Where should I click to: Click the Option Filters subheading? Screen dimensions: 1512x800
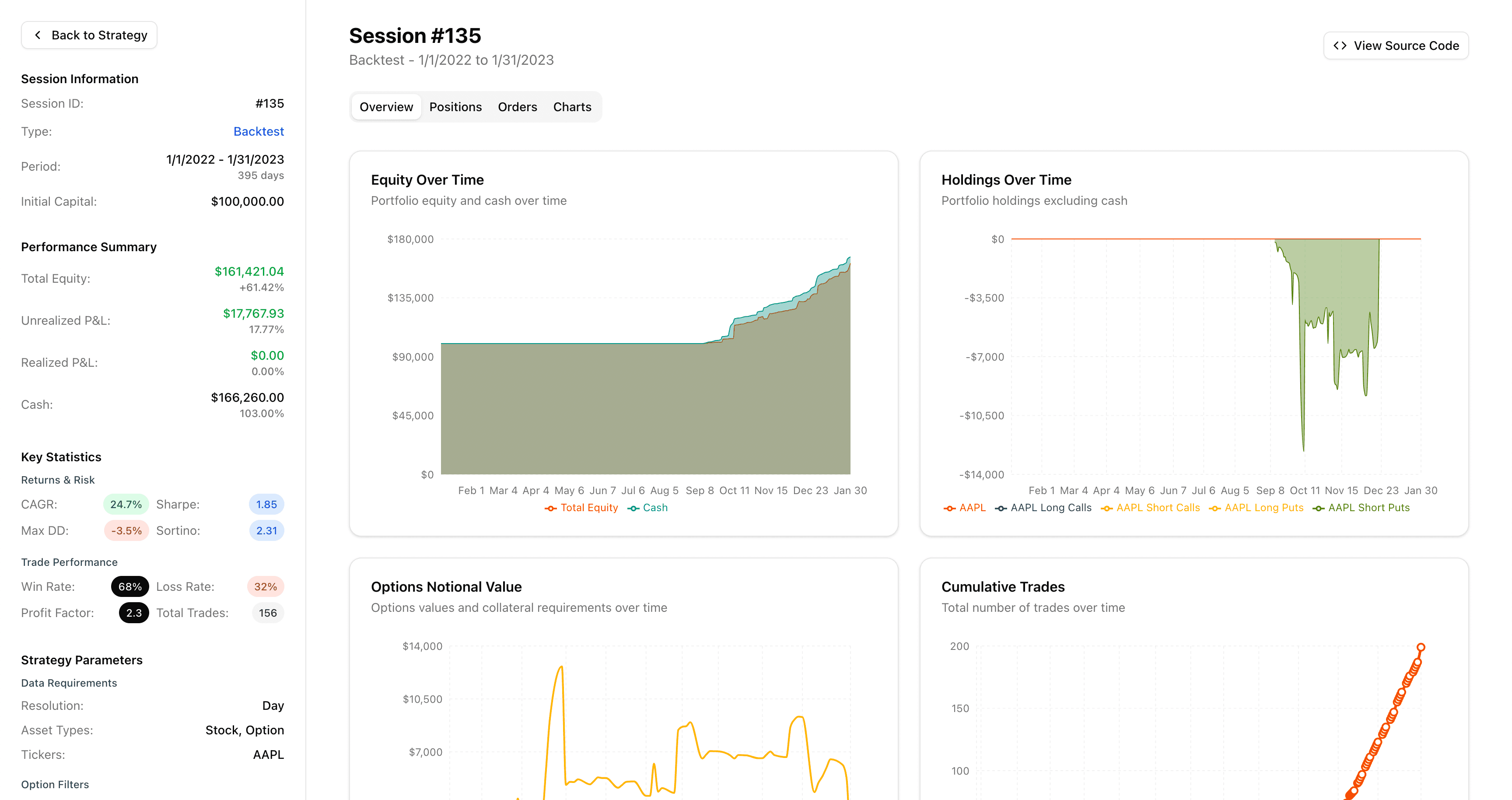(x=55, y=785)
